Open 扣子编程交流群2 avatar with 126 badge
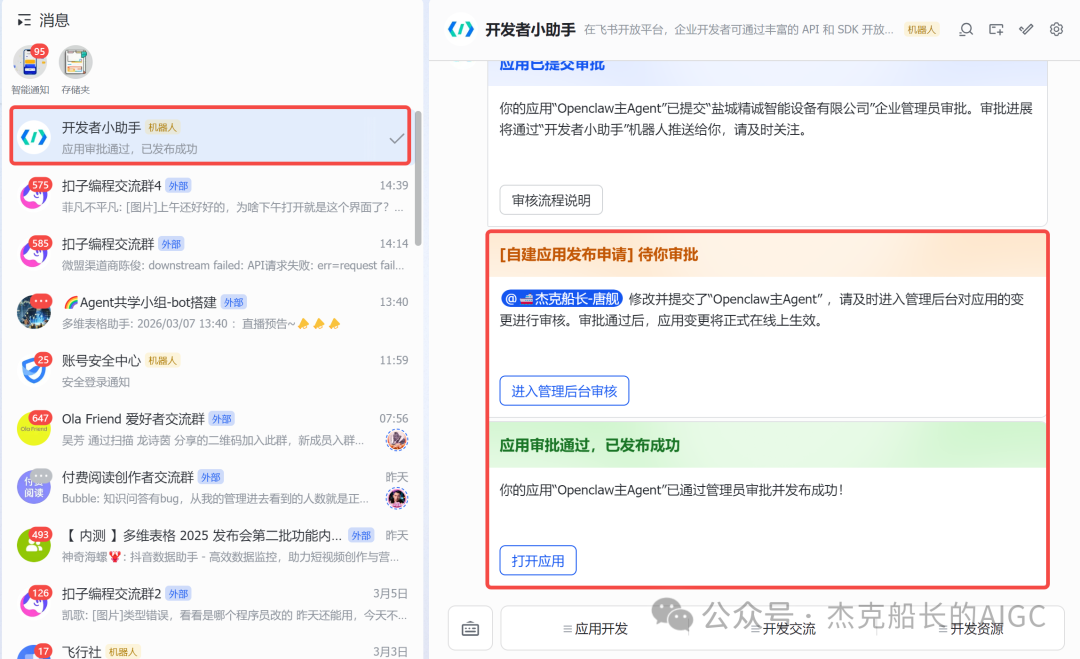 click(34, 603)
